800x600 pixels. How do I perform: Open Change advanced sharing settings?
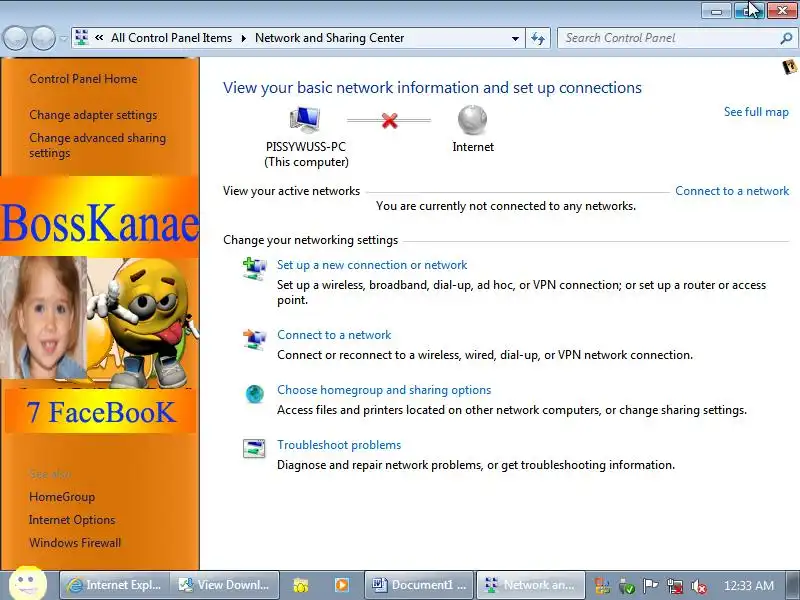pyautogui.click(x=97, y=145)
